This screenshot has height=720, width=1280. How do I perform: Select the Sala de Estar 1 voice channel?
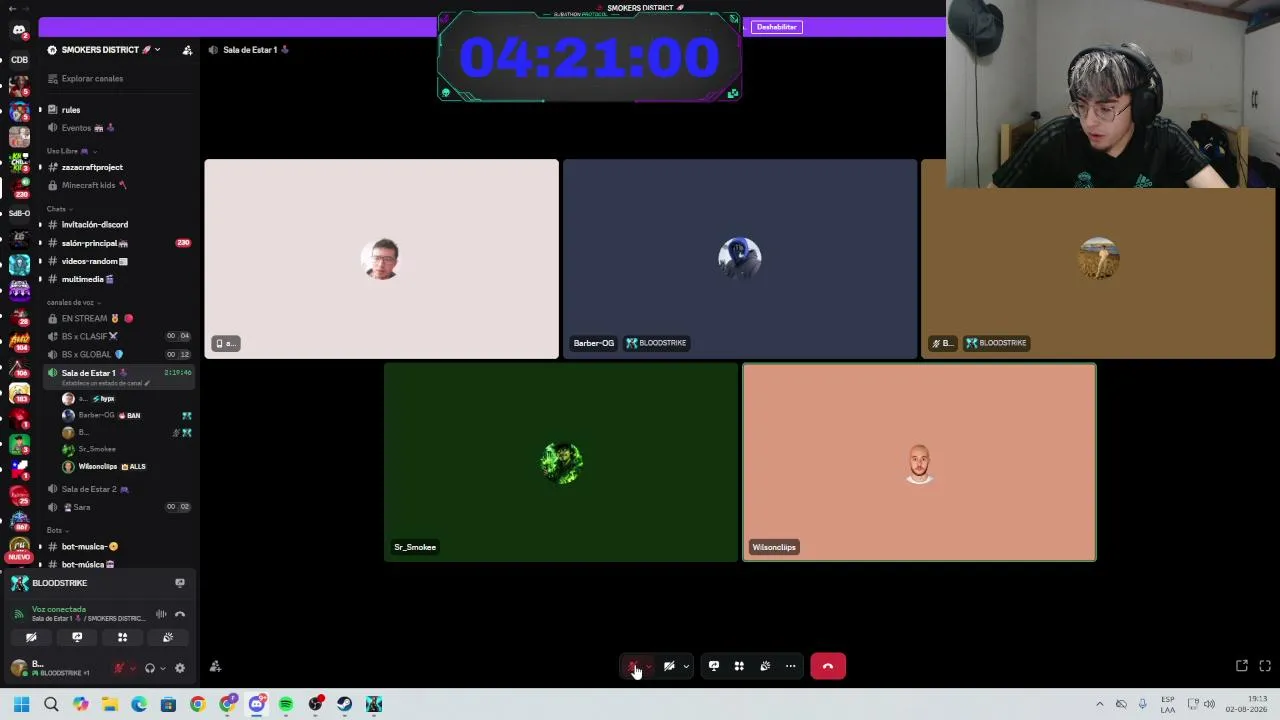click(118, 373)
